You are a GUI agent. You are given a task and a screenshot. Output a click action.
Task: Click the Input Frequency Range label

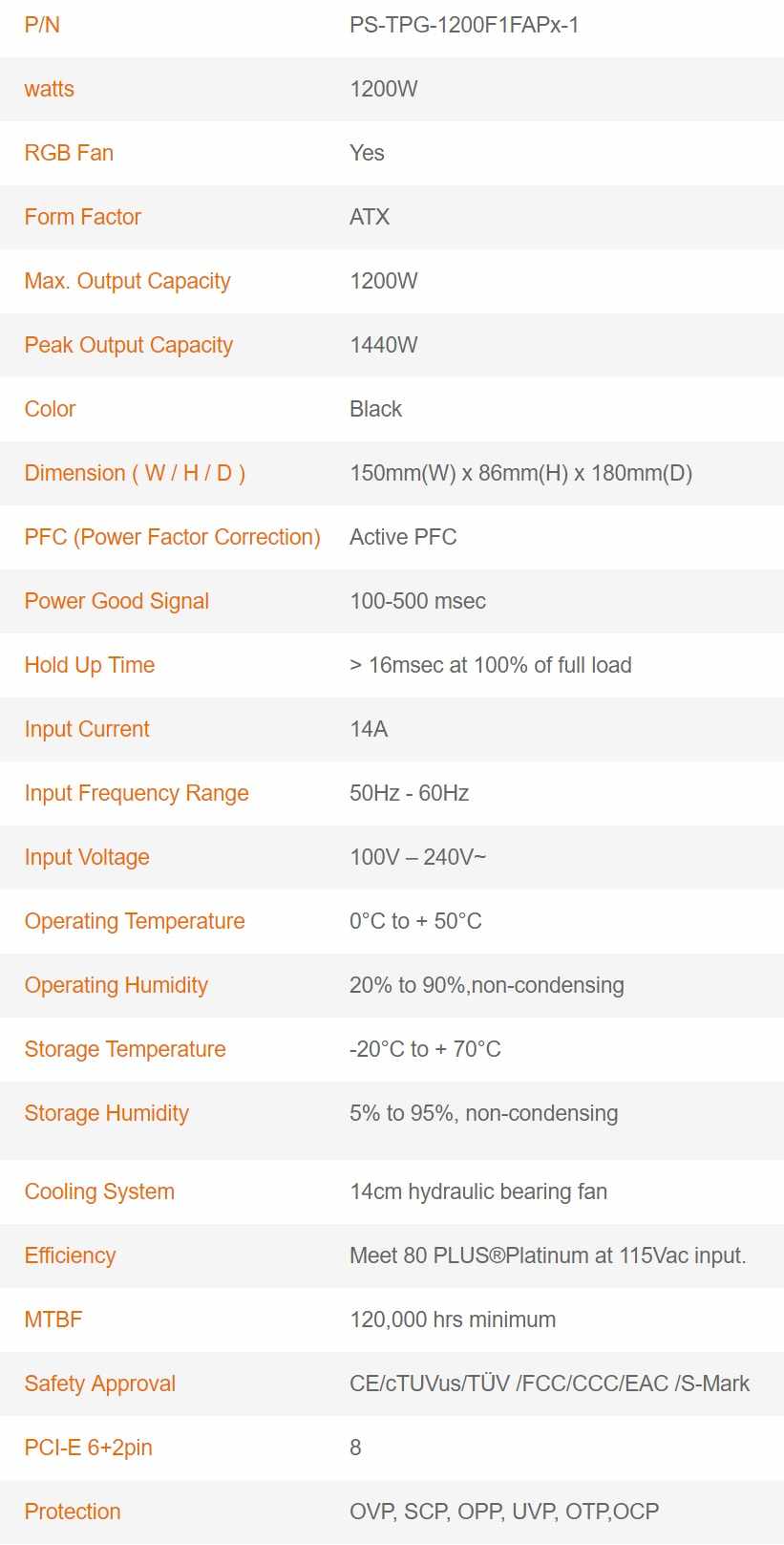137,793
